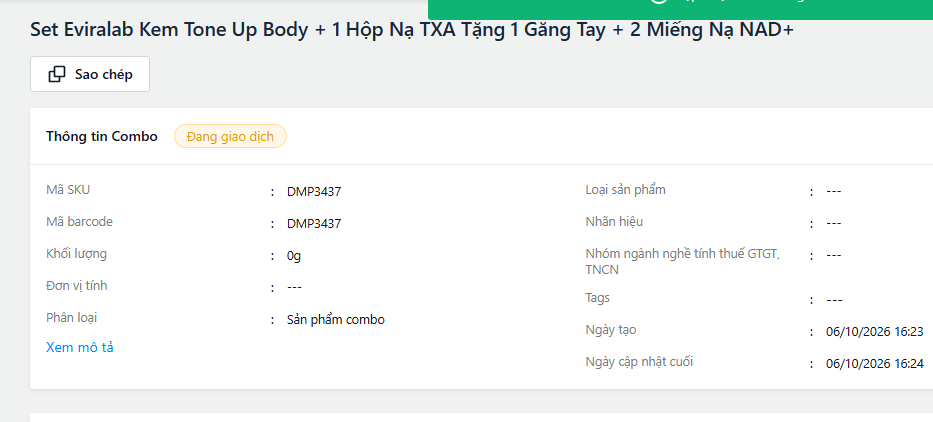Select the Mã barcode value DMP3437
Screen dimensions: 933x422
(314, 224)
